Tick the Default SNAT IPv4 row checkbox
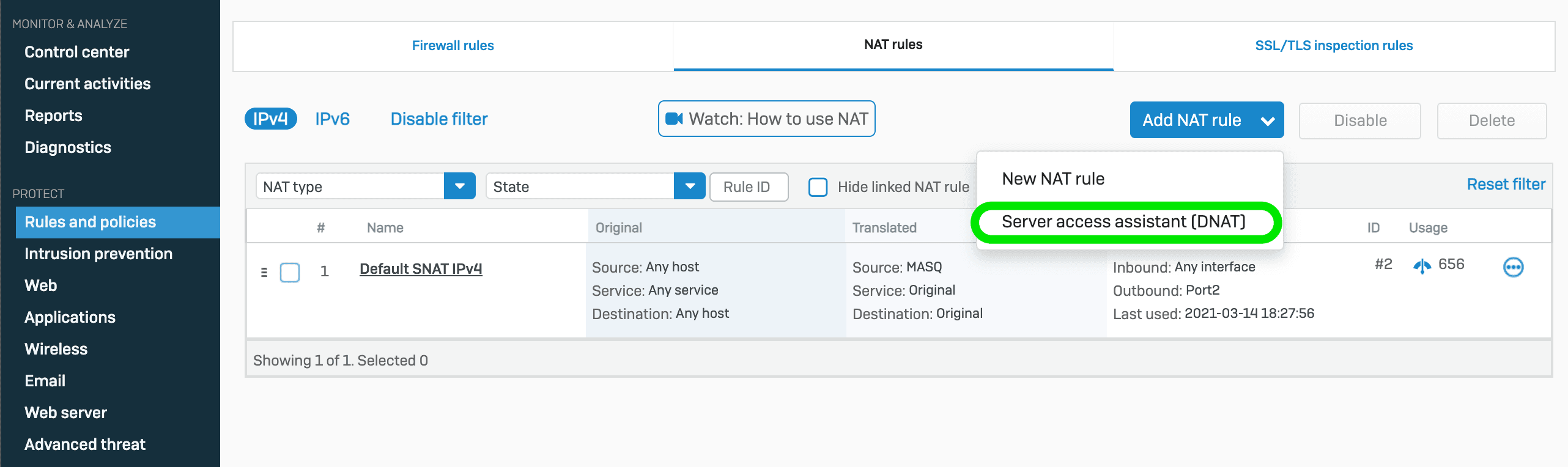This screenshot has height=467, width=1568. tap(290, 272)
